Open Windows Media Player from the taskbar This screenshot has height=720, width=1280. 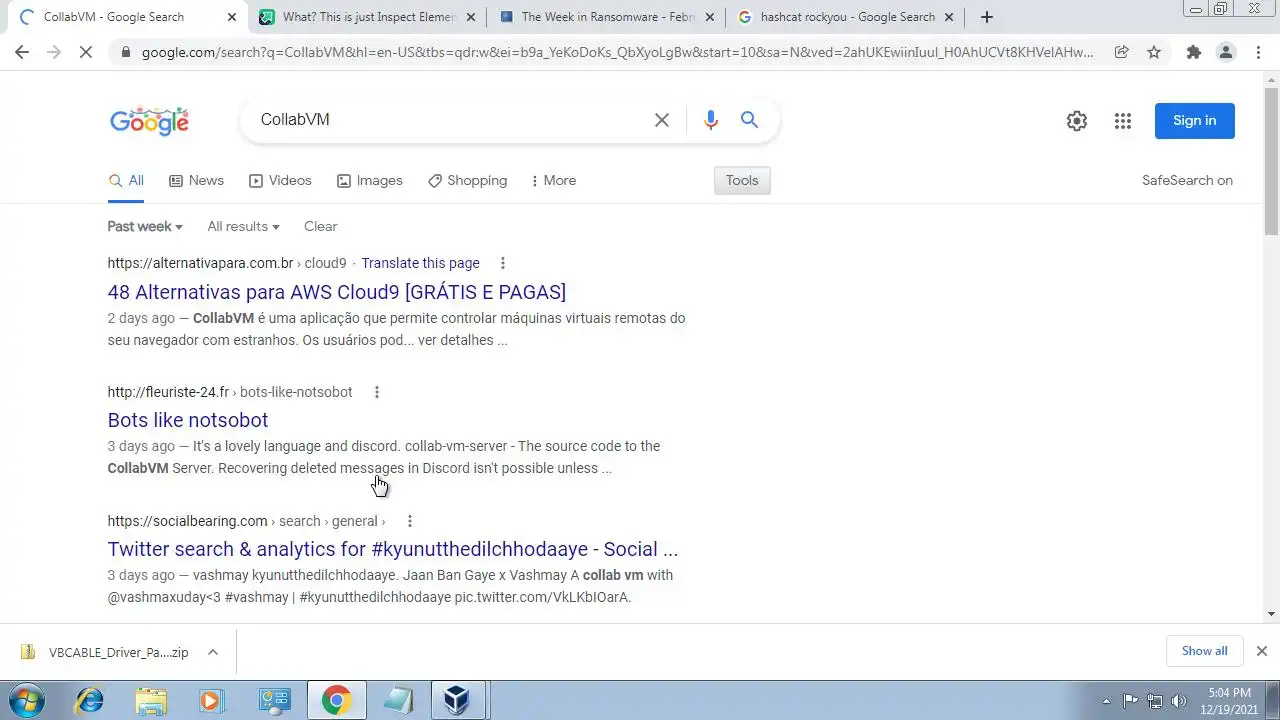212,700
